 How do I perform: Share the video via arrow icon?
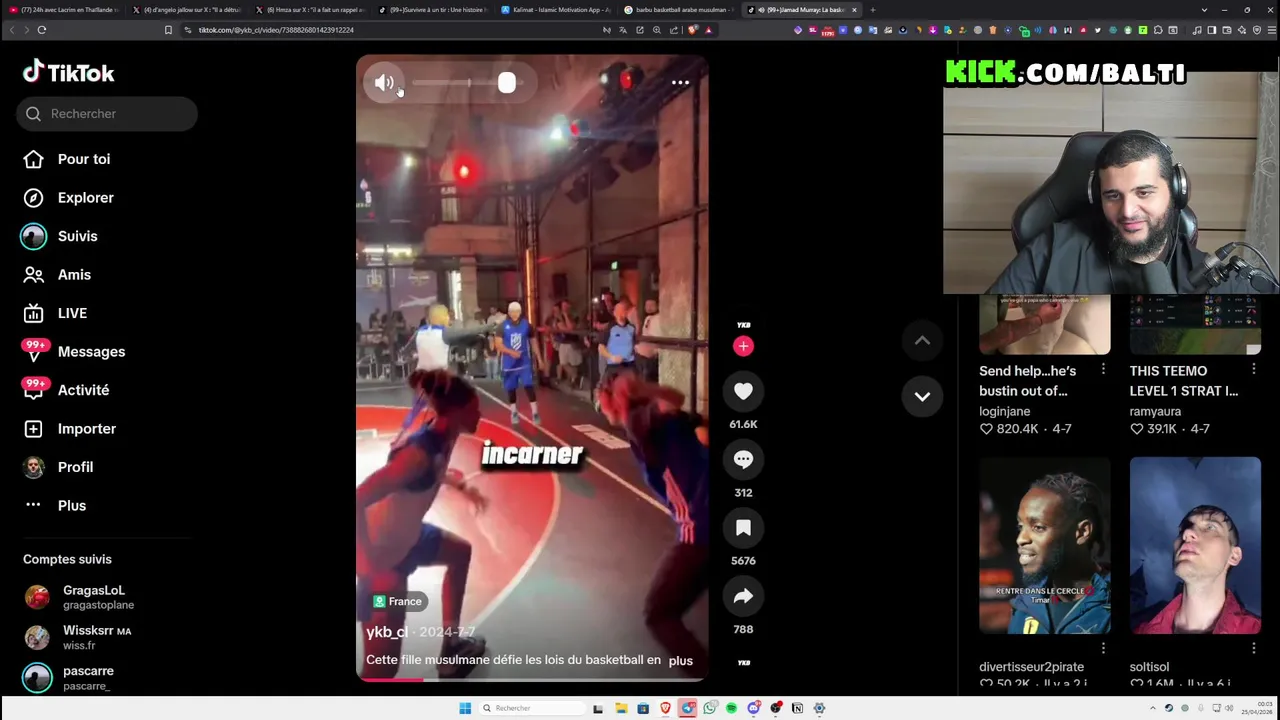click(x=743, y=597)
